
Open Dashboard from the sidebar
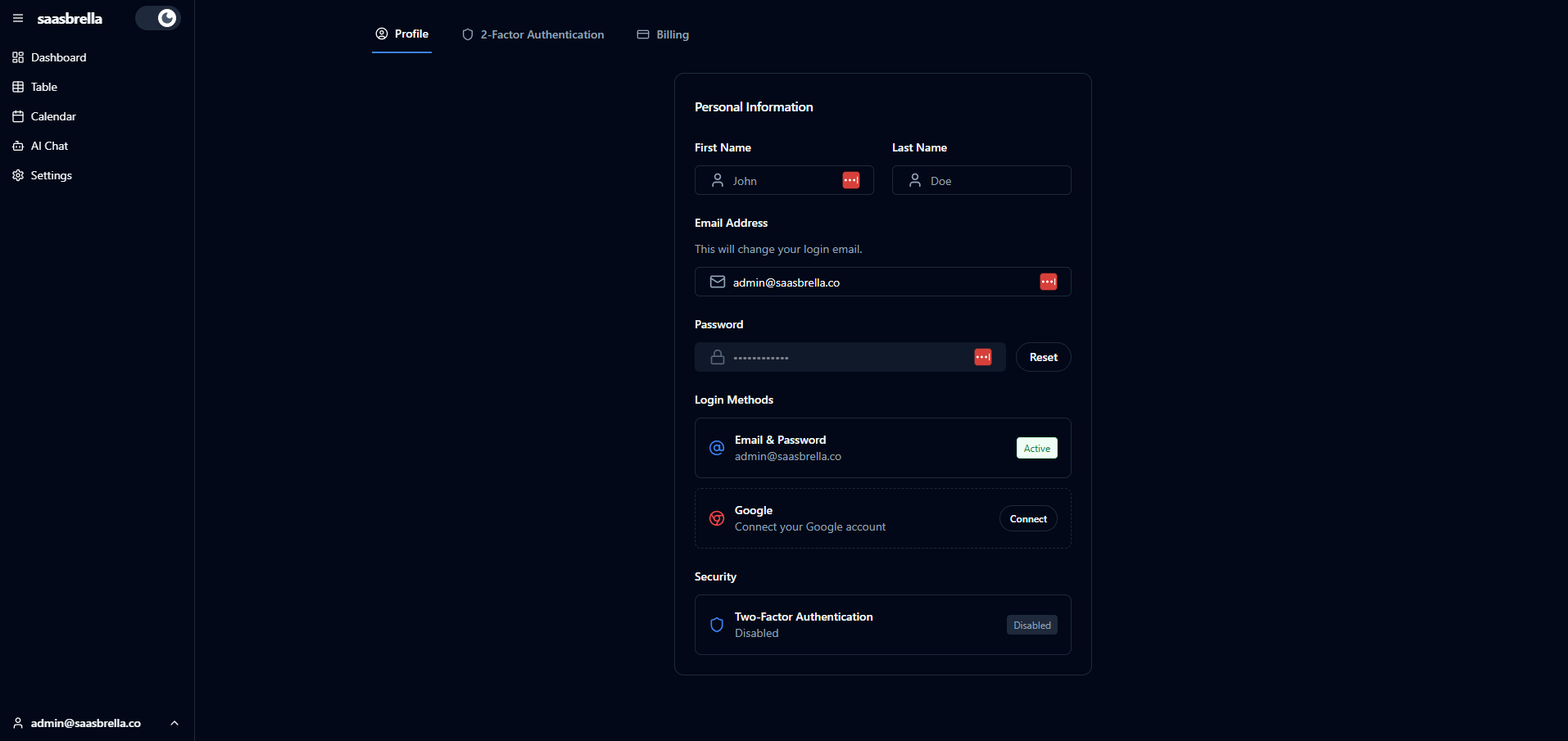point(58,57)
